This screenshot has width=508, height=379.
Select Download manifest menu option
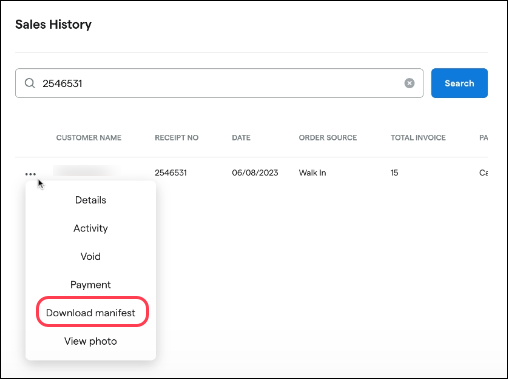(x=91, y=313)
